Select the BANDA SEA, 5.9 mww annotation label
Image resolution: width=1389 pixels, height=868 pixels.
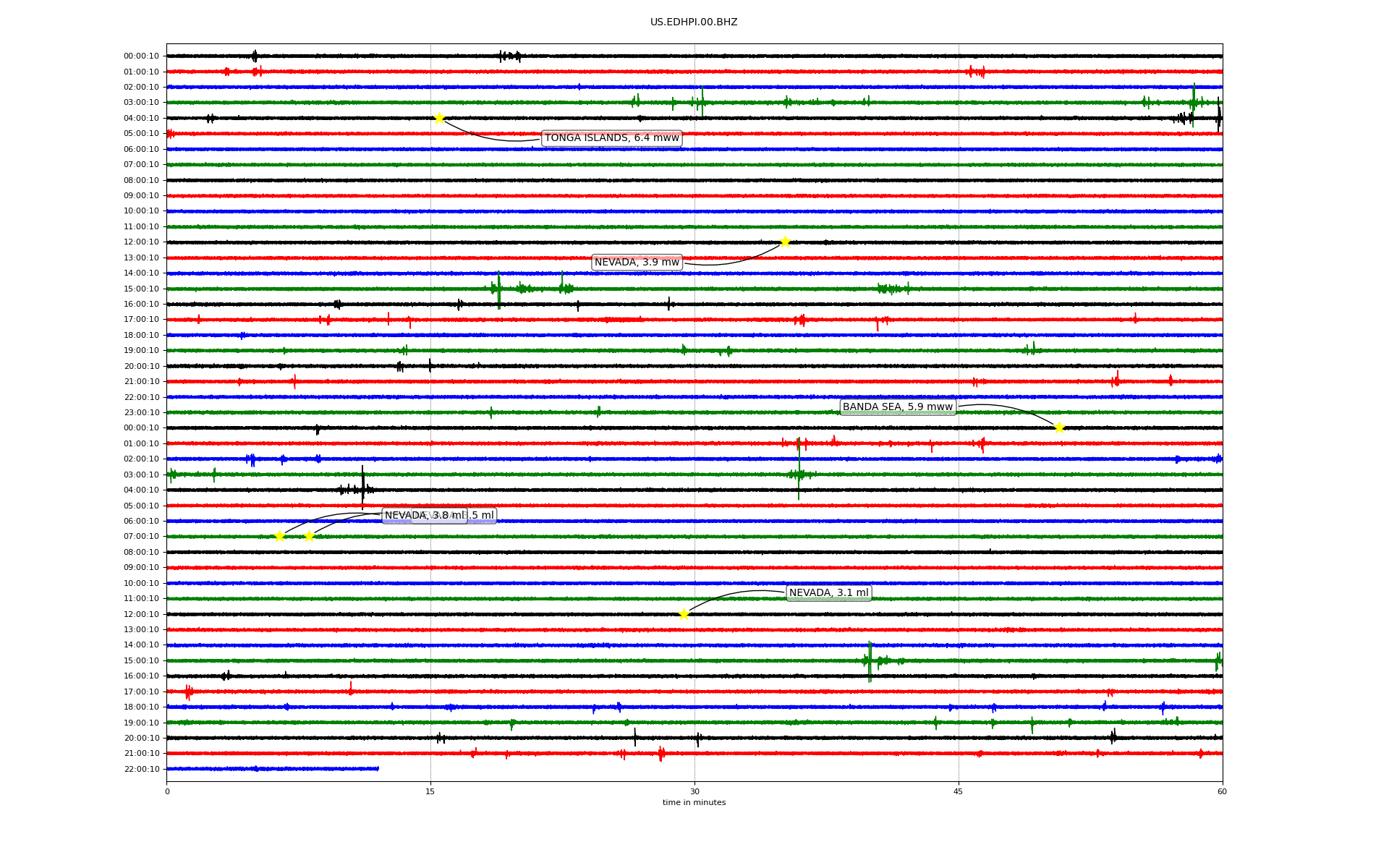[898, 407]
